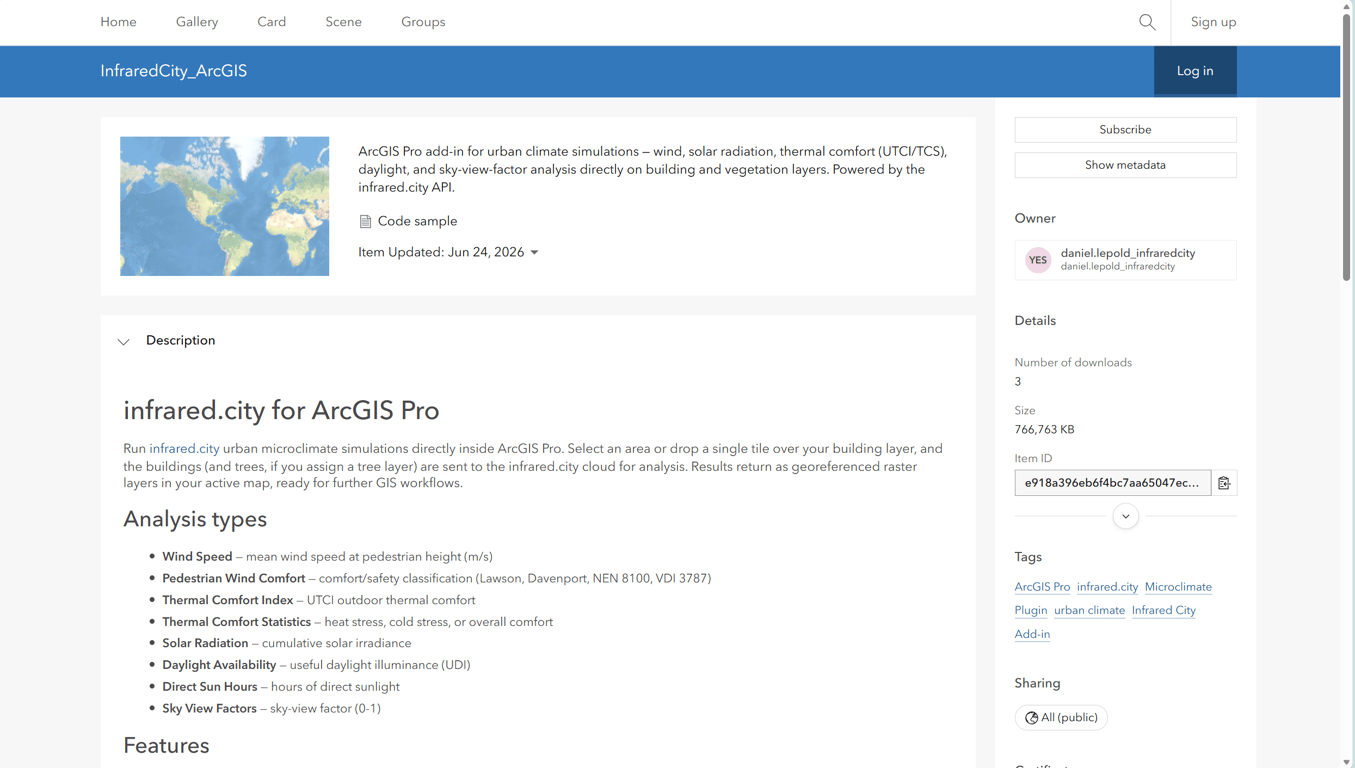This screenshot has width=1355, height=768.
Task: Click the Details section heading
Action: pyautogui.click(x=1035, y=321)
